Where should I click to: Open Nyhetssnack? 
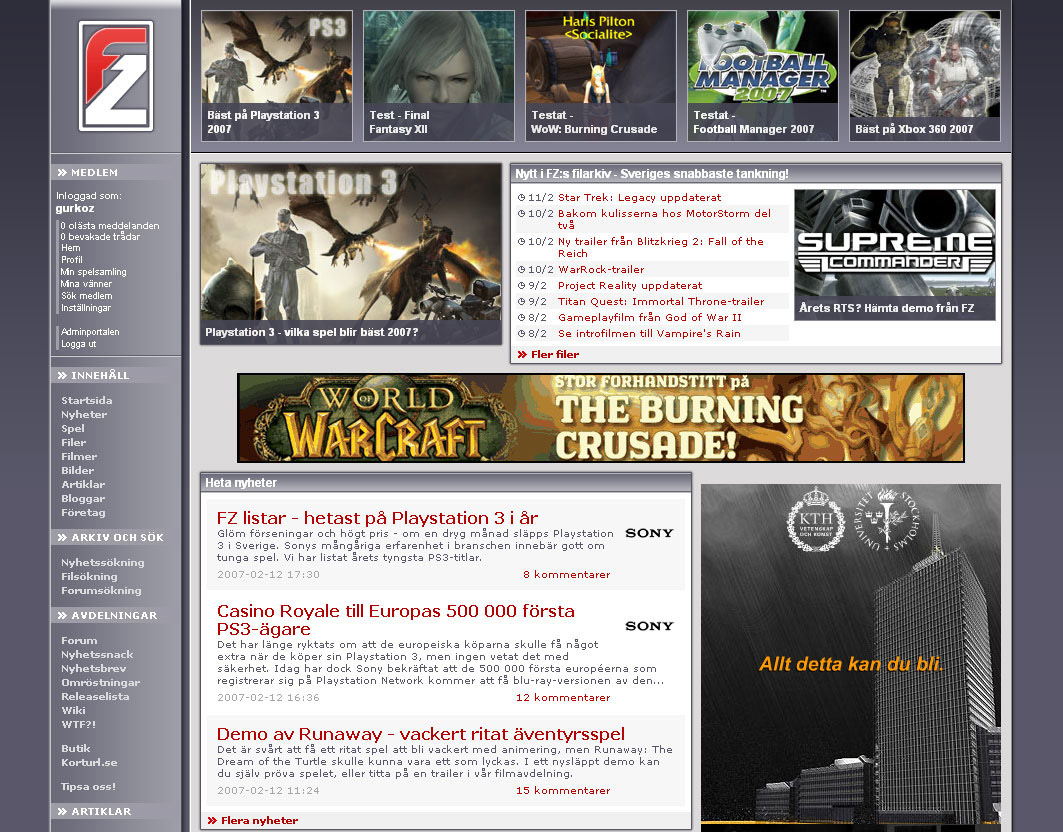(x=97, y=654)
